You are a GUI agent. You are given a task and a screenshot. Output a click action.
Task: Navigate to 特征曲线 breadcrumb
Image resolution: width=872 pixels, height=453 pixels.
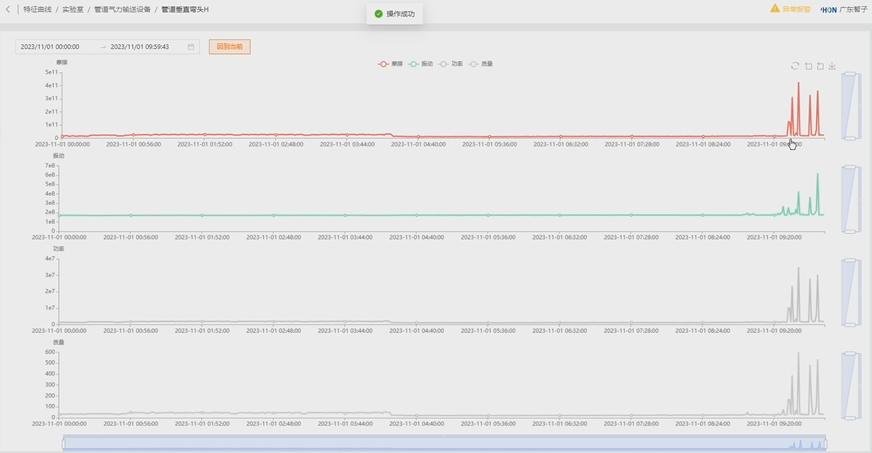tap(37, 9)
